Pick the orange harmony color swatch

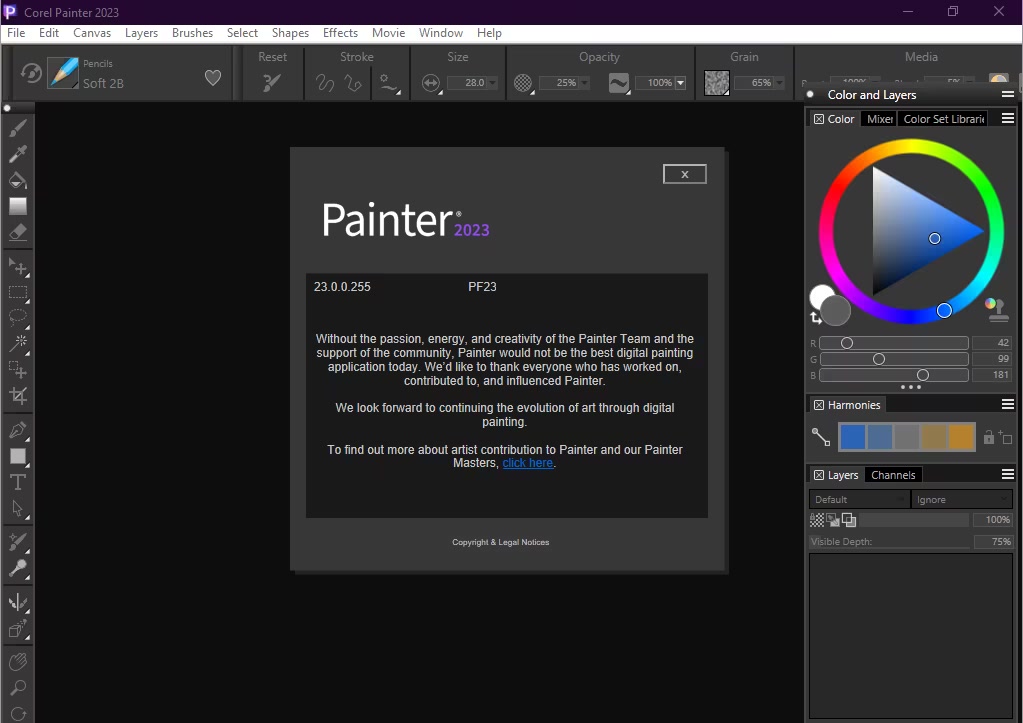coord(961,437)
